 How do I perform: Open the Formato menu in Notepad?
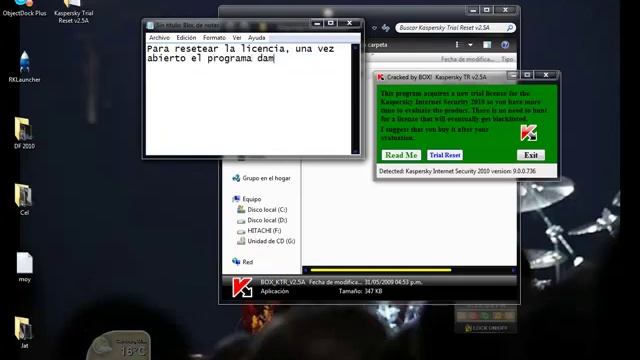coord(214,38)
